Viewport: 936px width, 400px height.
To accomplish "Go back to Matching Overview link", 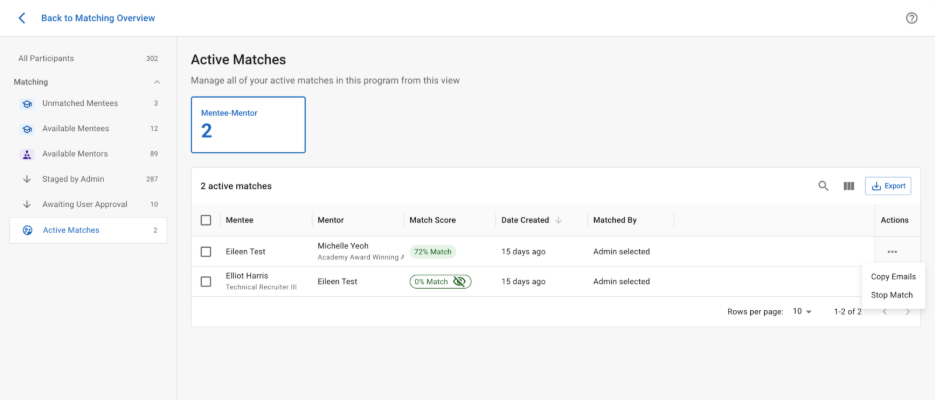I will [x=98, y=18].
